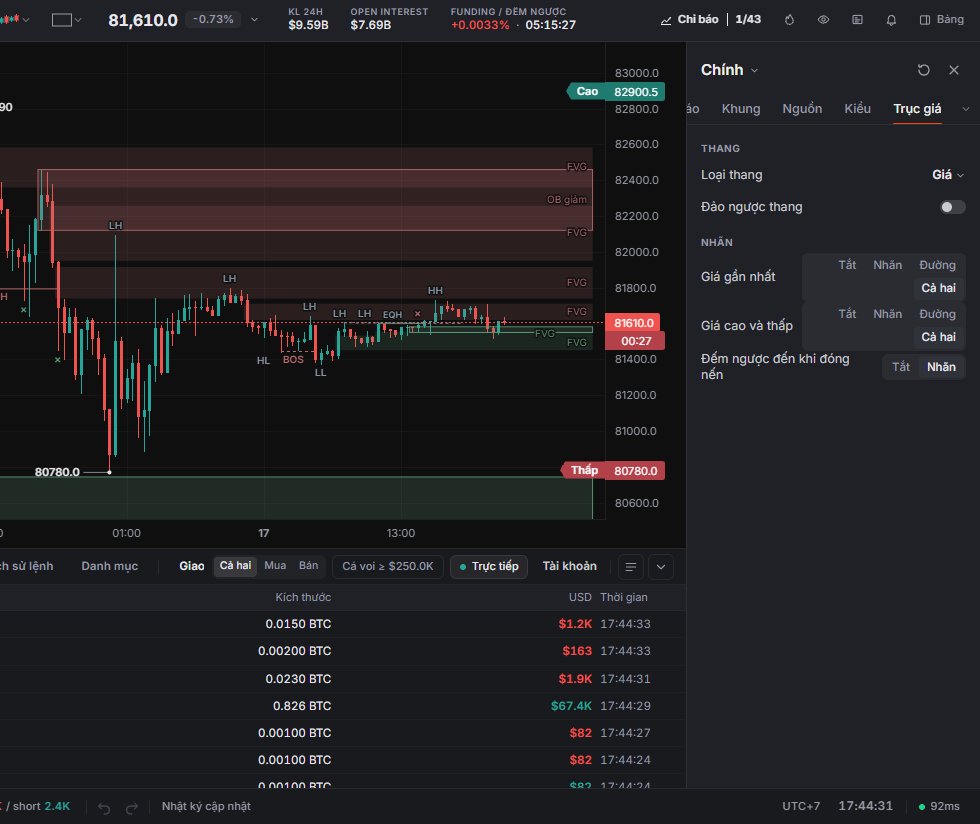Viewport: 980px width, 824px height.
Task: Set countdown label option to Tắt
Action: [901, 367]
